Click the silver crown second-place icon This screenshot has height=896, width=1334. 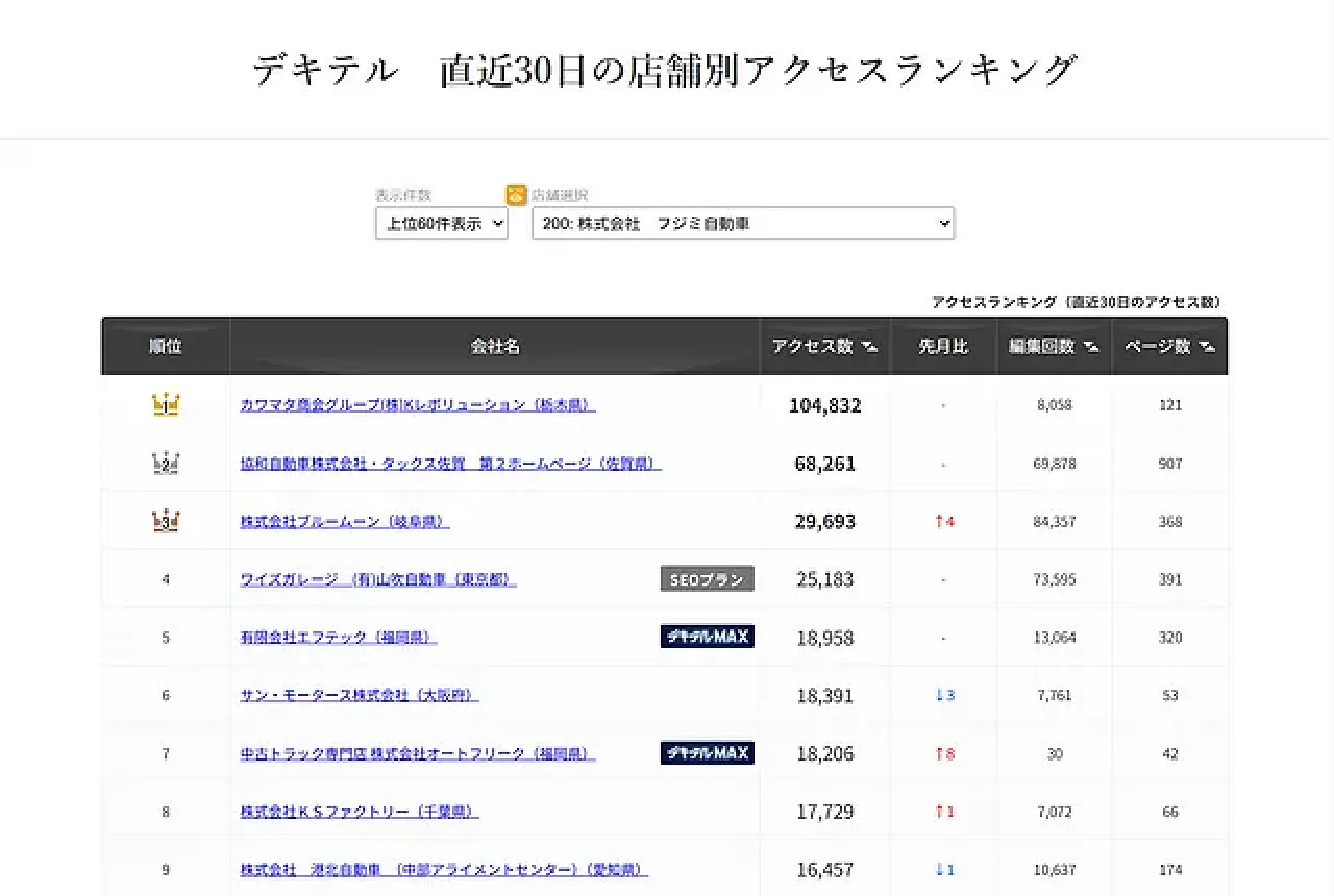[x=165, y=463]
